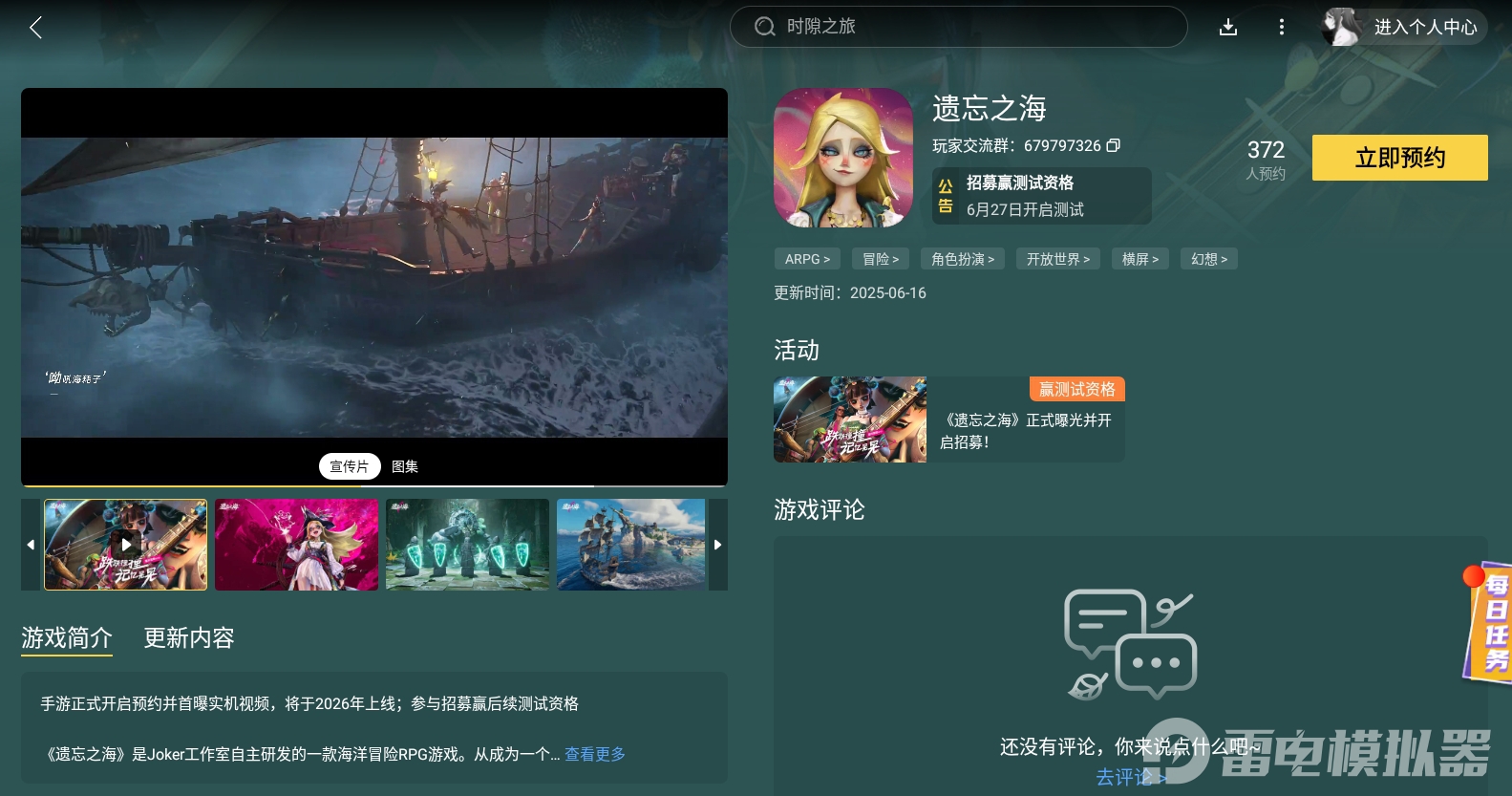
Task: Click 查看更多 to expand the description
Action: 595,754
